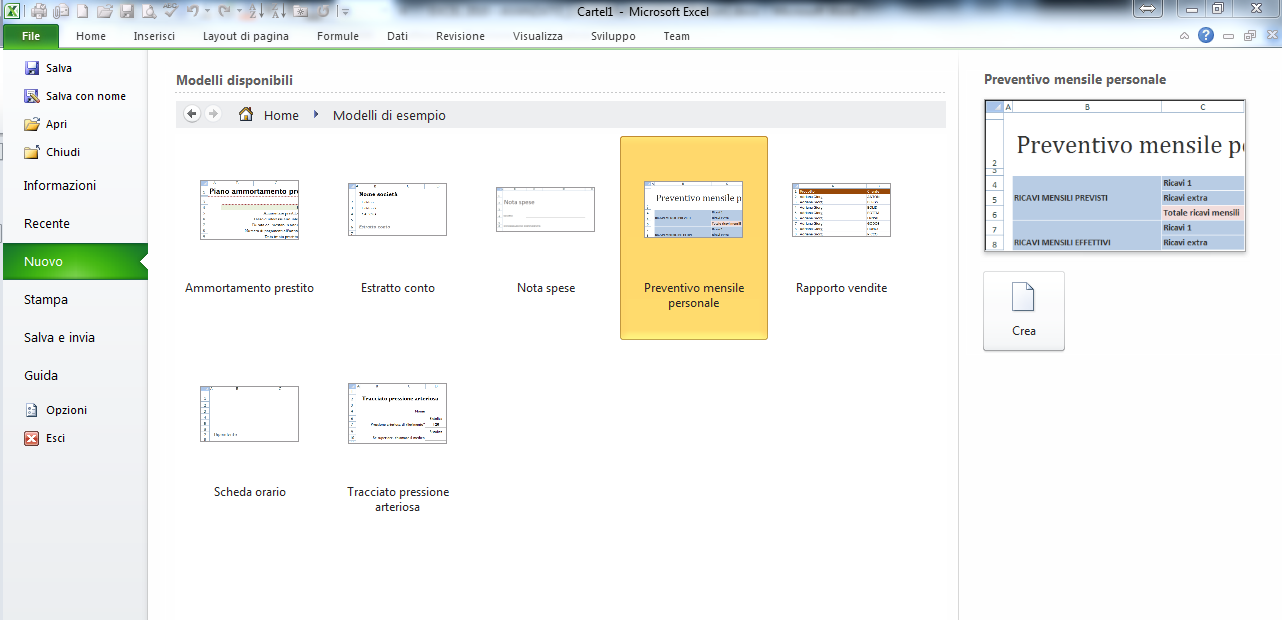Screen dimensions: 1282x620
Task: Click the Crea button to create workbook
Action: pos(1024,311)
